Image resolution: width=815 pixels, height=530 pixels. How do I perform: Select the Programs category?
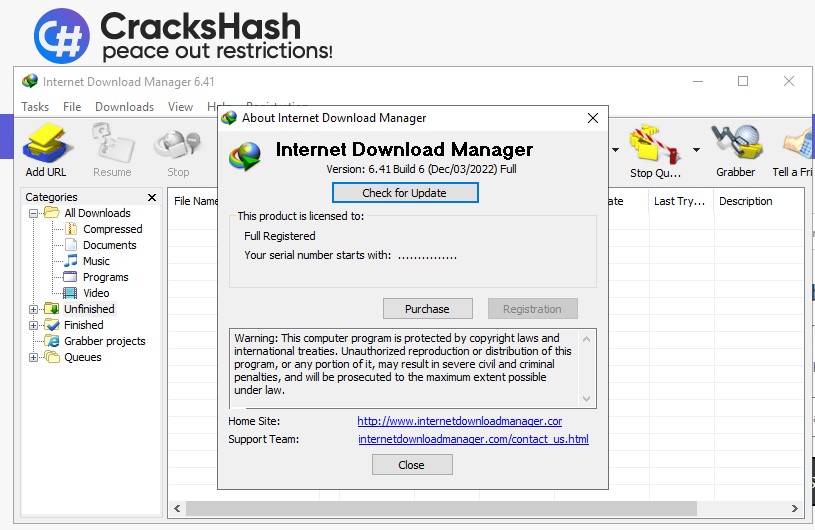click(106, 277)
